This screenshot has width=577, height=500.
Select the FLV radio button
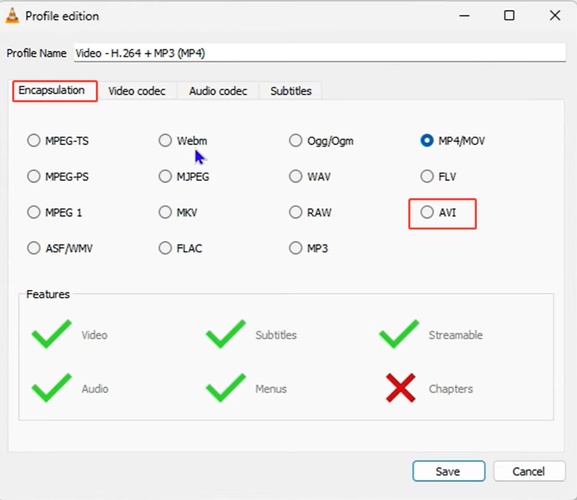[427, 176]
